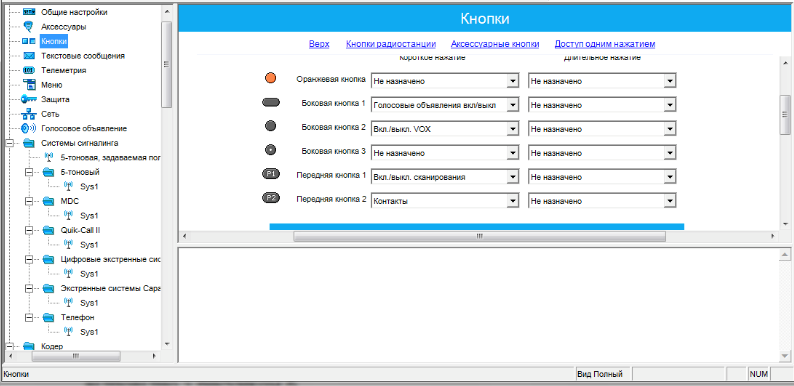This screenshot has height=386, width=794.
Task: Click the Quik-Call II folder icon
Action: (x=49, y=230)
